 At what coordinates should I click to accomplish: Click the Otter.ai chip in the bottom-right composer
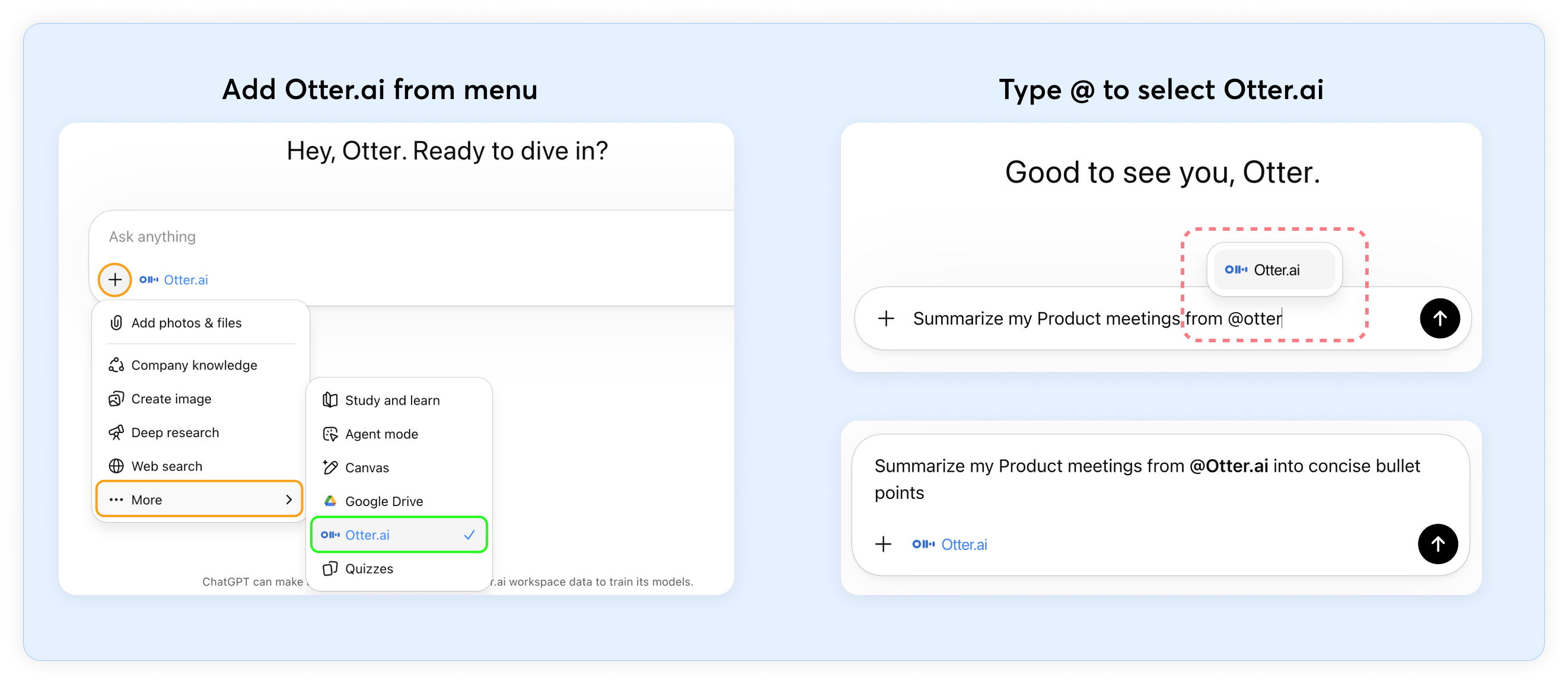tap(949, 545)
